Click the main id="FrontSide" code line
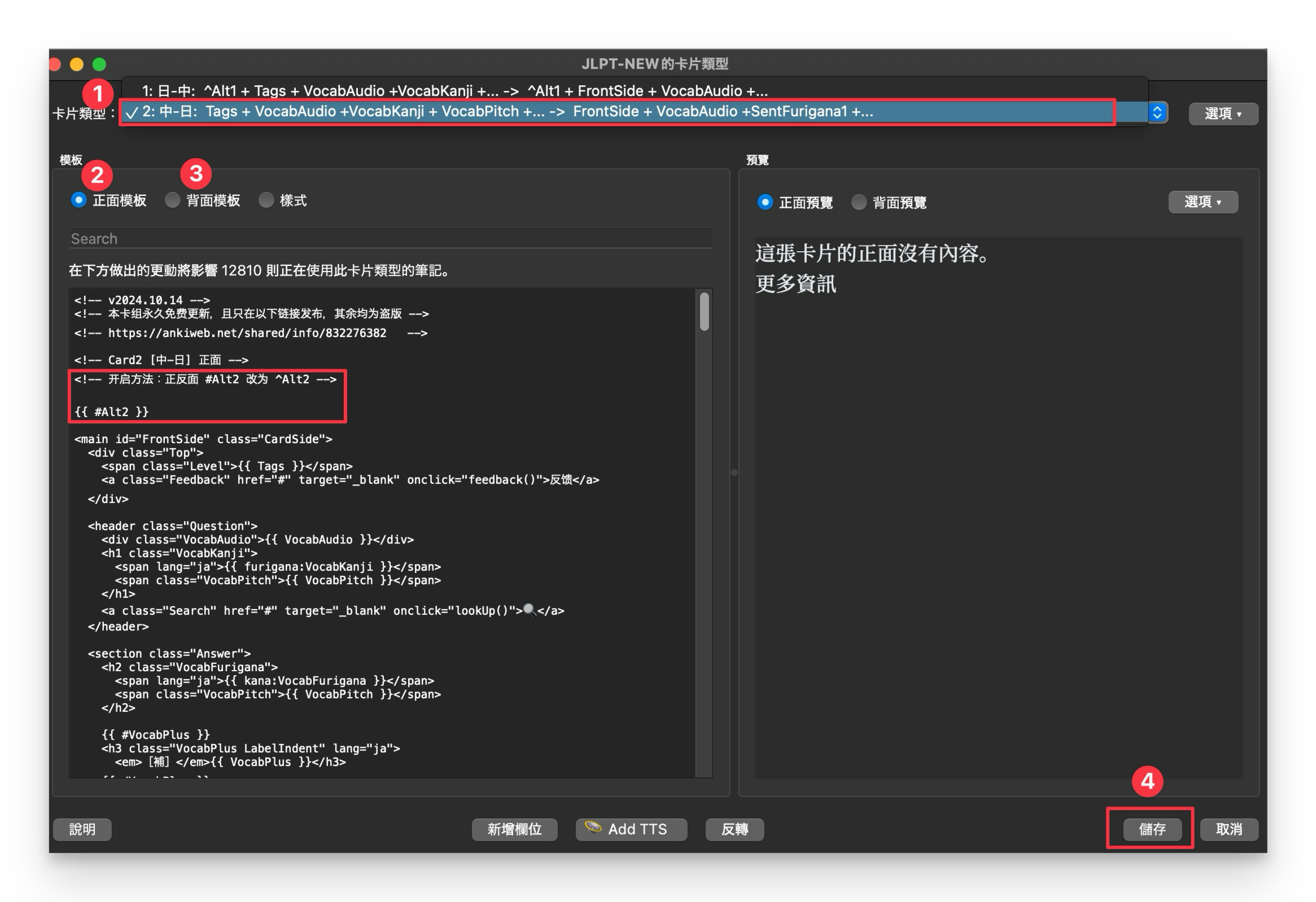Screen dimensions: 1316x902 [x=203, y=439]
